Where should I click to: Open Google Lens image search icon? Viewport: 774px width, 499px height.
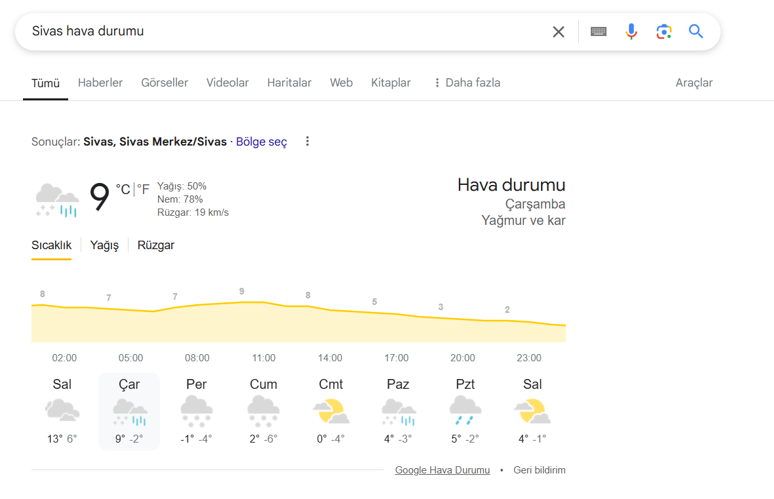pos(664,32)
